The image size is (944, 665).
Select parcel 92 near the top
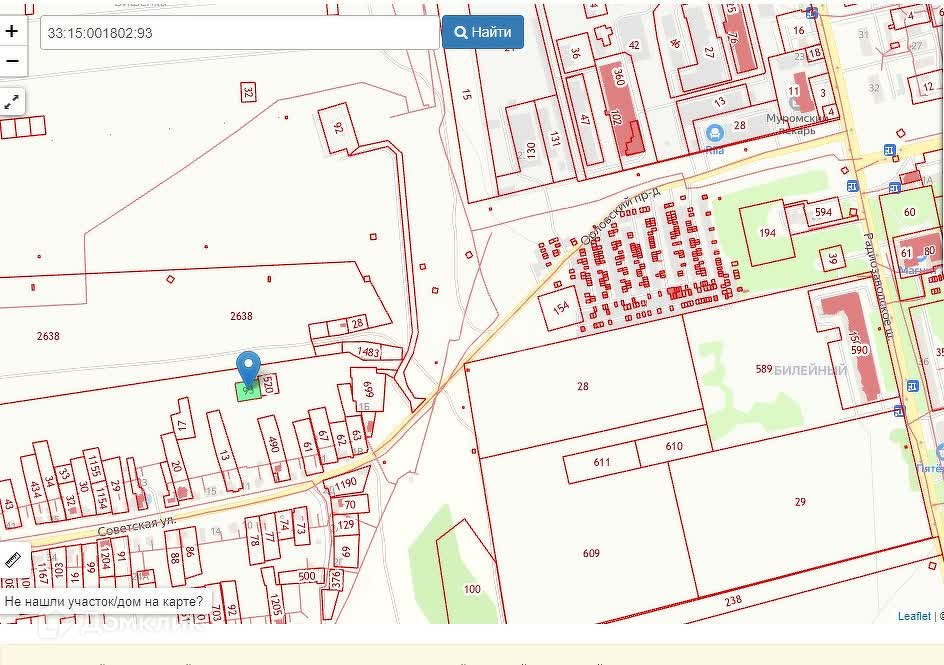tap(338, 128)
